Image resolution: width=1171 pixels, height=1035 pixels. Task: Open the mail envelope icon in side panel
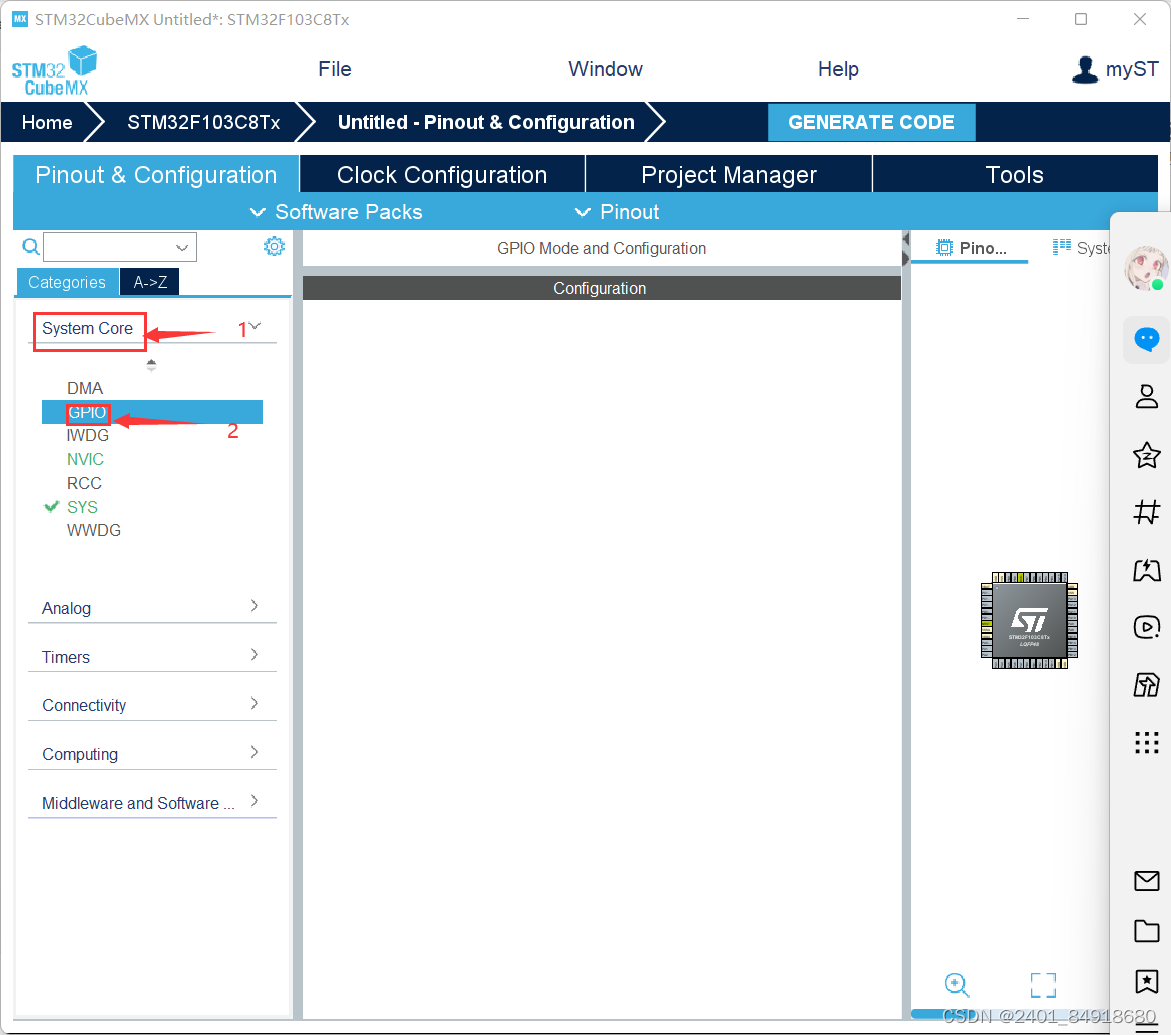click(x=1146, y=881)
